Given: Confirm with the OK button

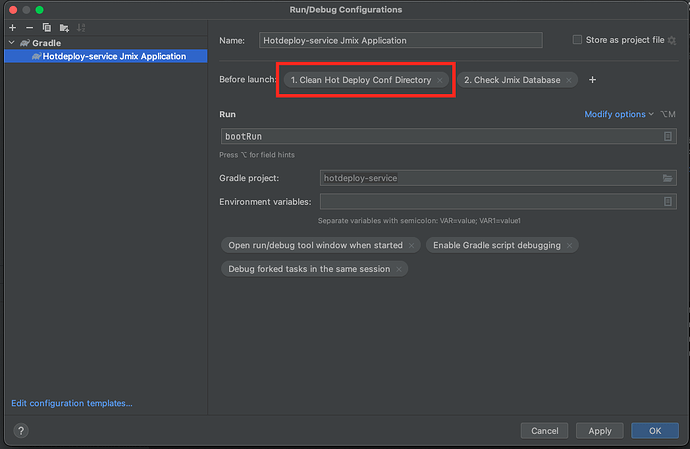Looking at the screenshot, I should click(x=655, y=431).
